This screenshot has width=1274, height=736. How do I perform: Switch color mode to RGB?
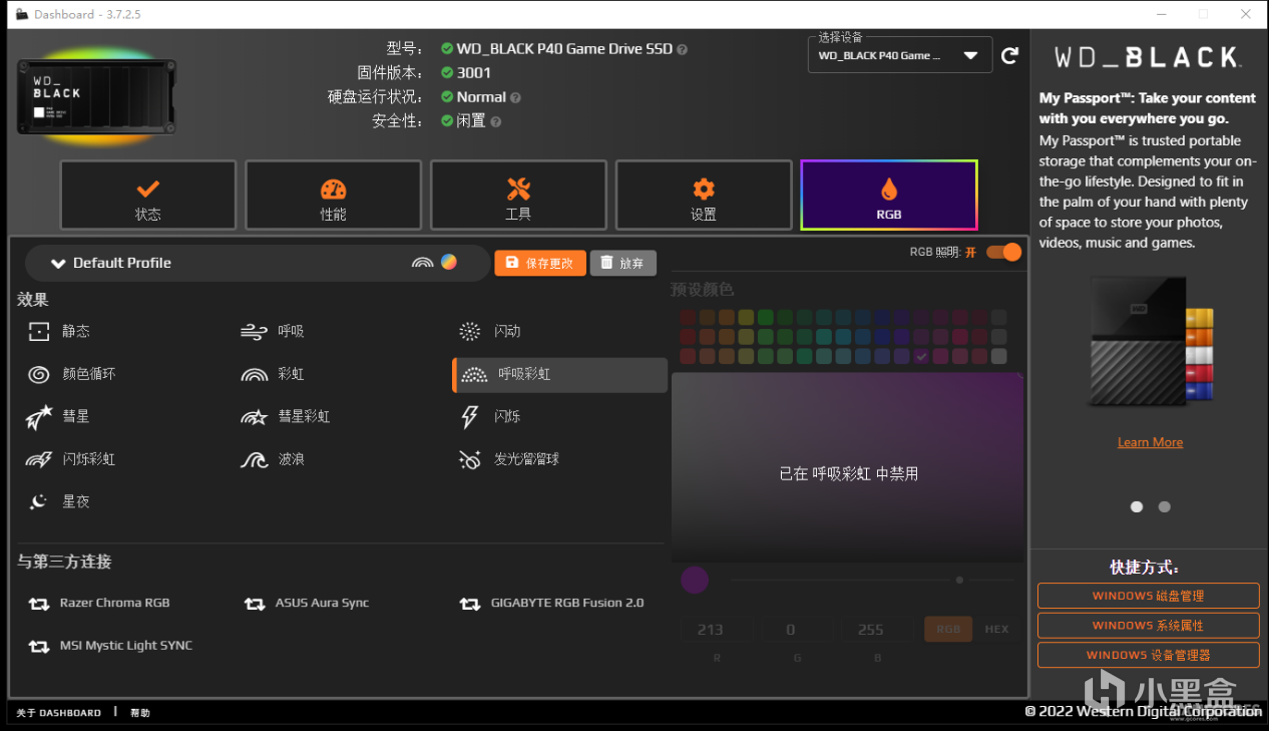coord(948,631)
